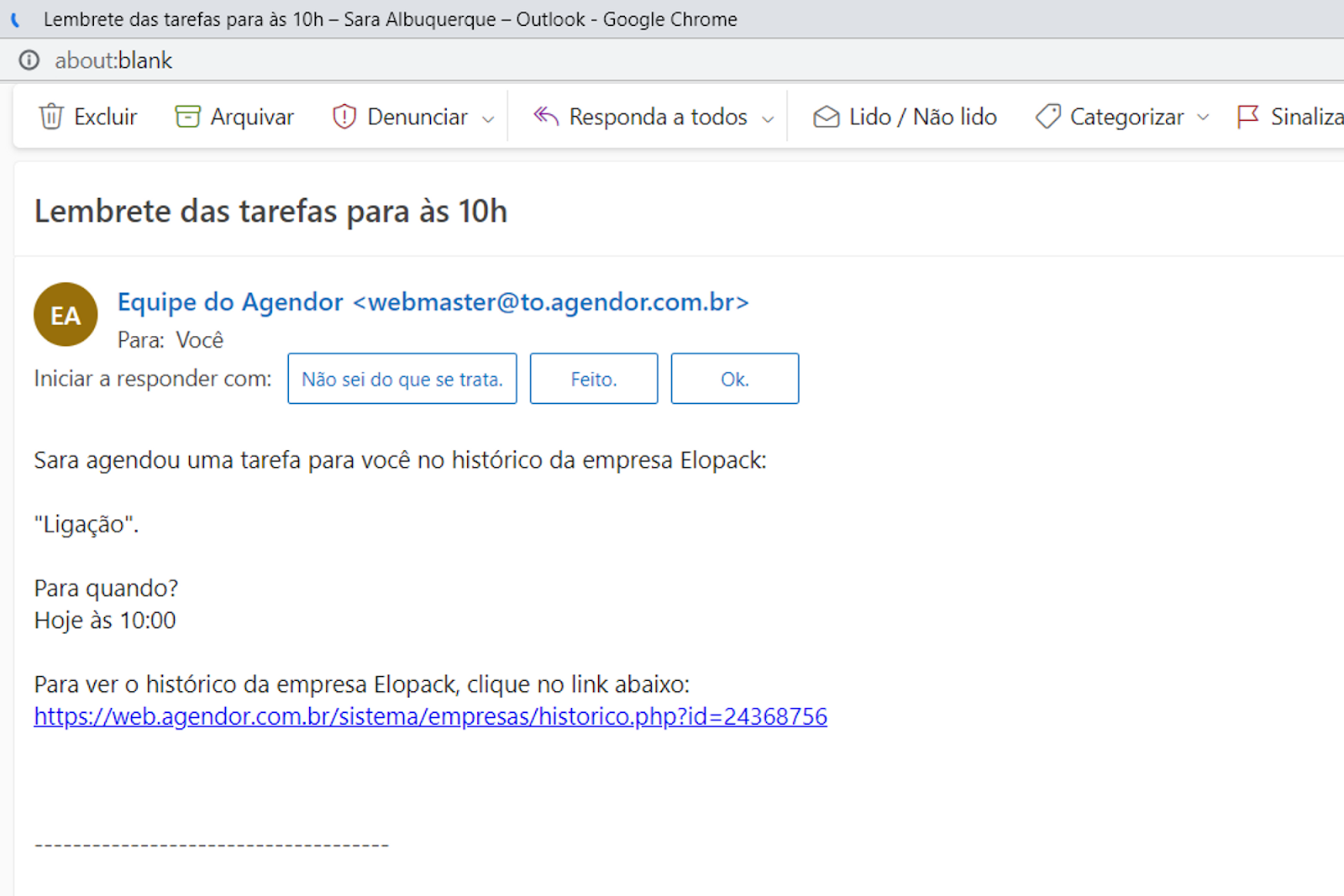The height and width of the screenshot is (896, 1344).
Task: Click the Categorizar label in toolbar
Action: tap(1126, 117)
